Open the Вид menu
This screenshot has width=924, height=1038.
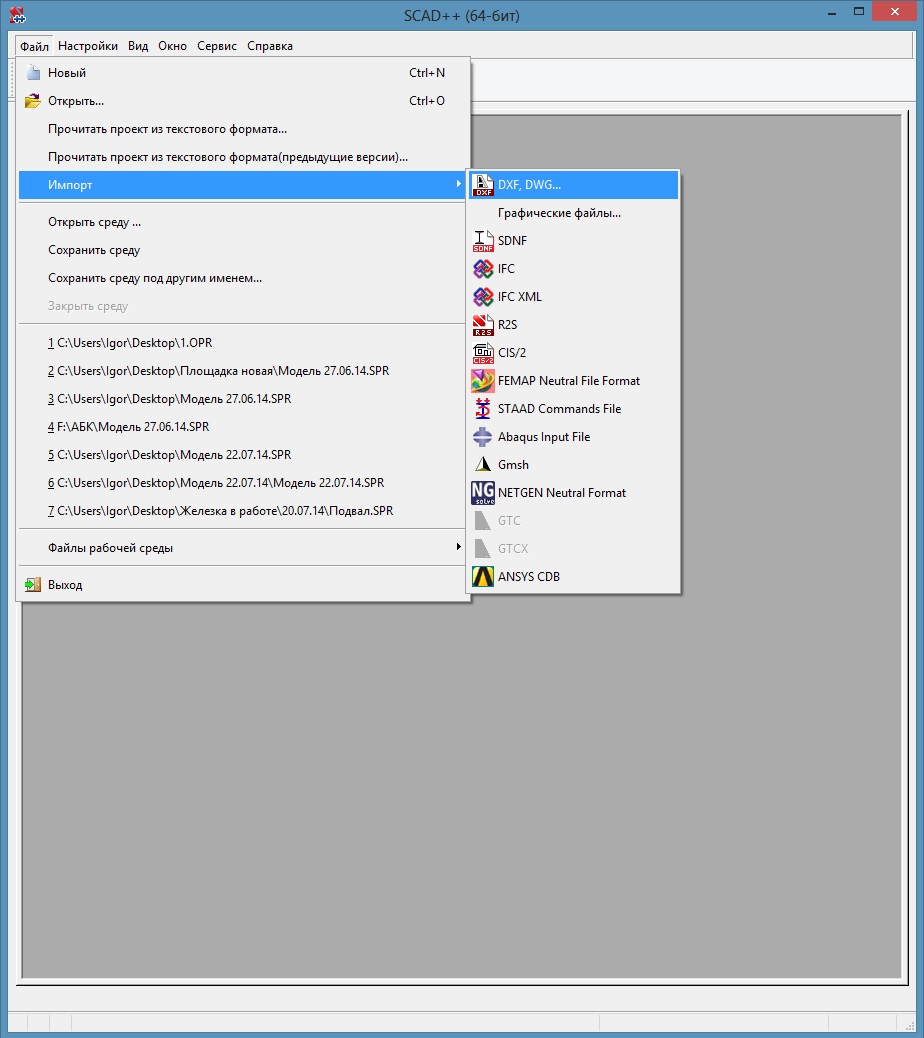(138, 46)
